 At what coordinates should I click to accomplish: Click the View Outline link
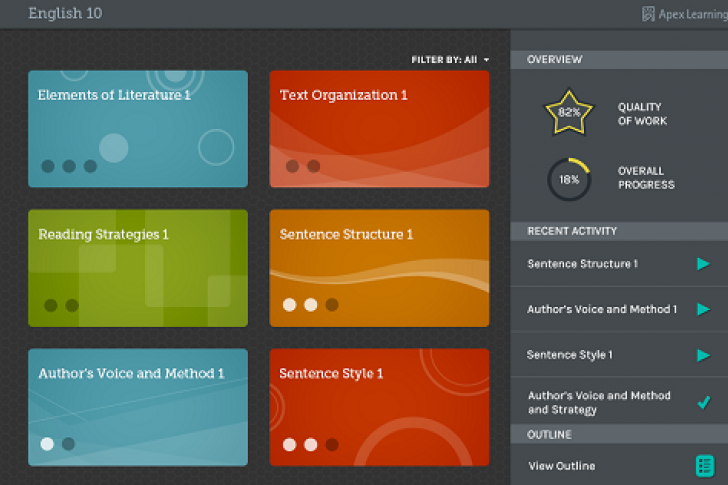[x=561, y=466]
